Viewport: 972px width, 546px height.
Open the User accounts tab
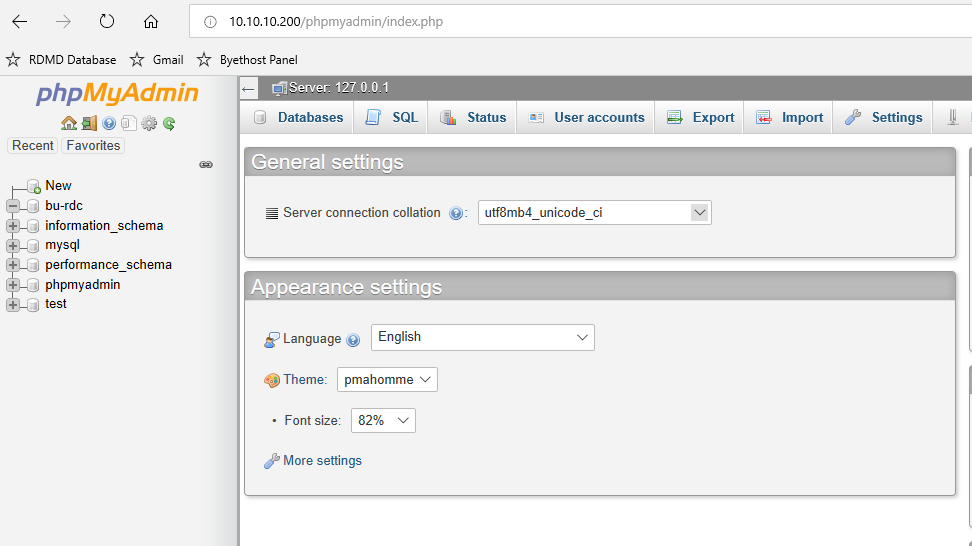pyautogui.click(x=586, y=117)
